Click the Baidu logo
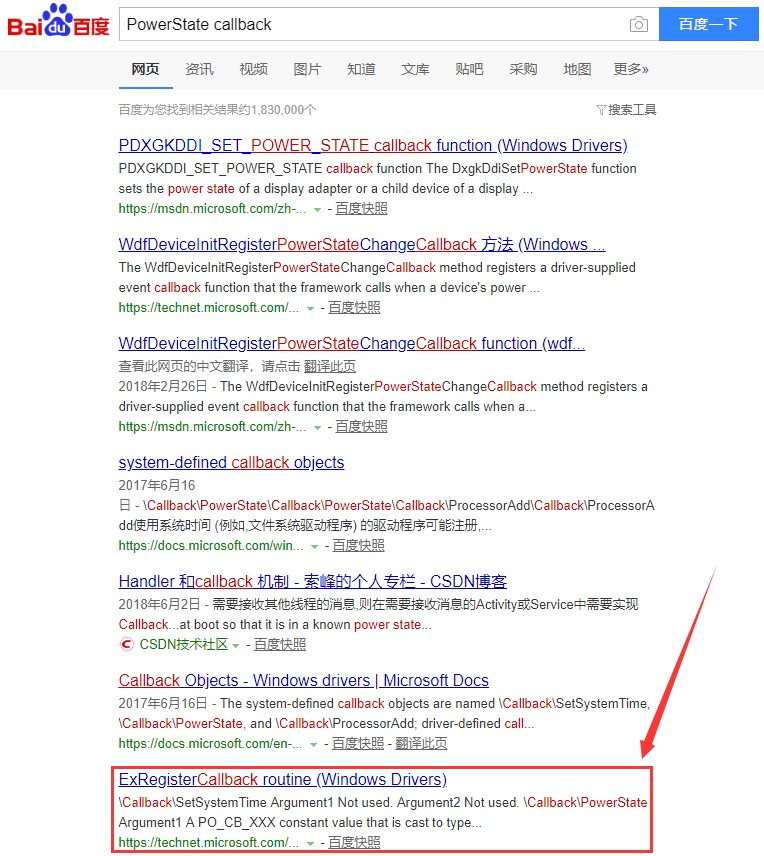 (x=58, y=21)
